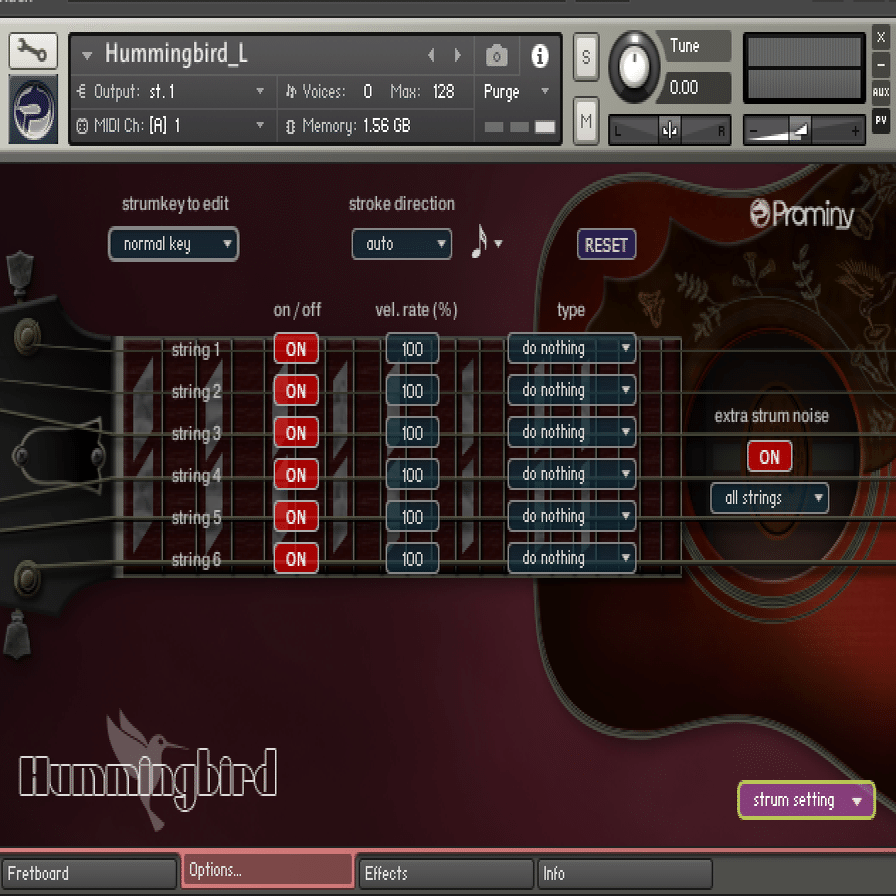Click the Max voices value 128
Image resolution: width=896 pixels, height=896 pixels.
(x=443, y=91)
